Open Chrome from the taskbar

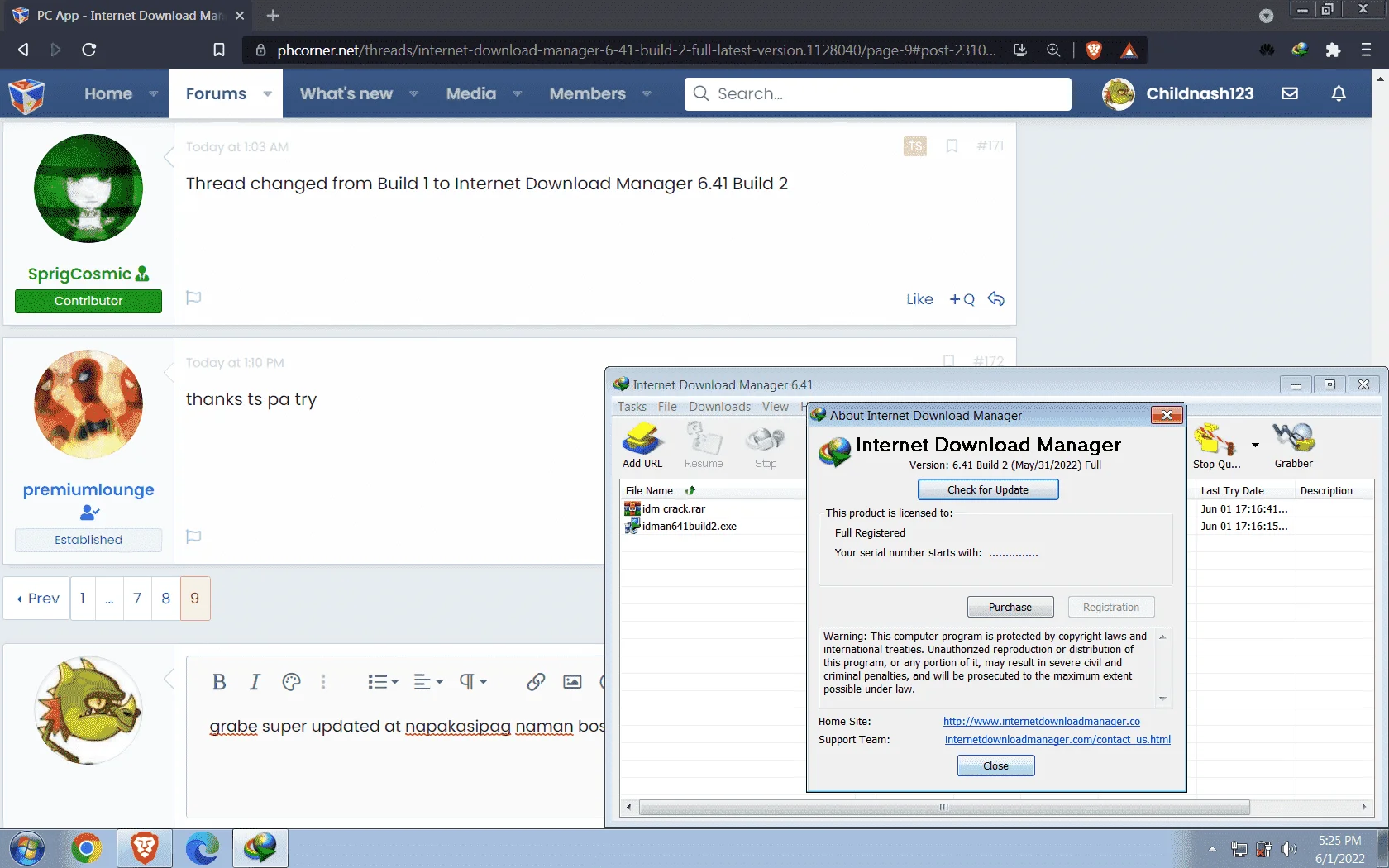[x=86, y=848]
